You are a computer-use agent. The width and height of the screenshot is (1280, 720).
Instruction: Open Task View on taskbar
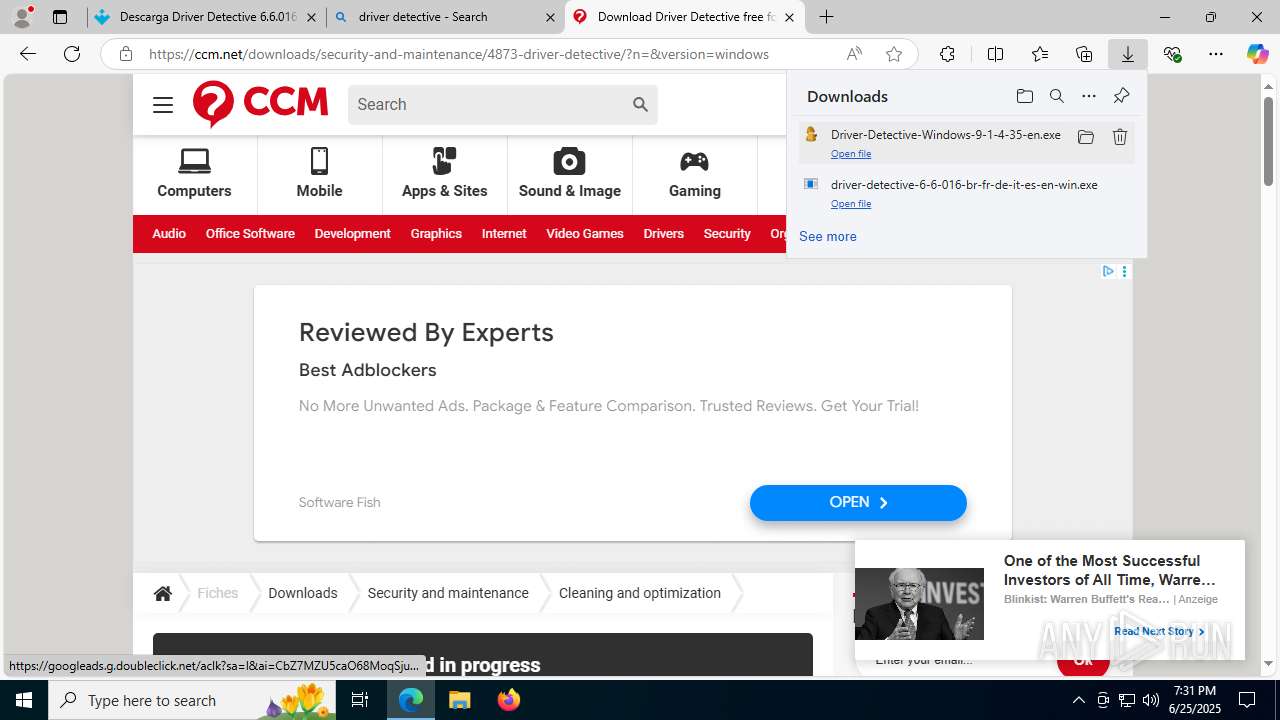pos(360,700)
